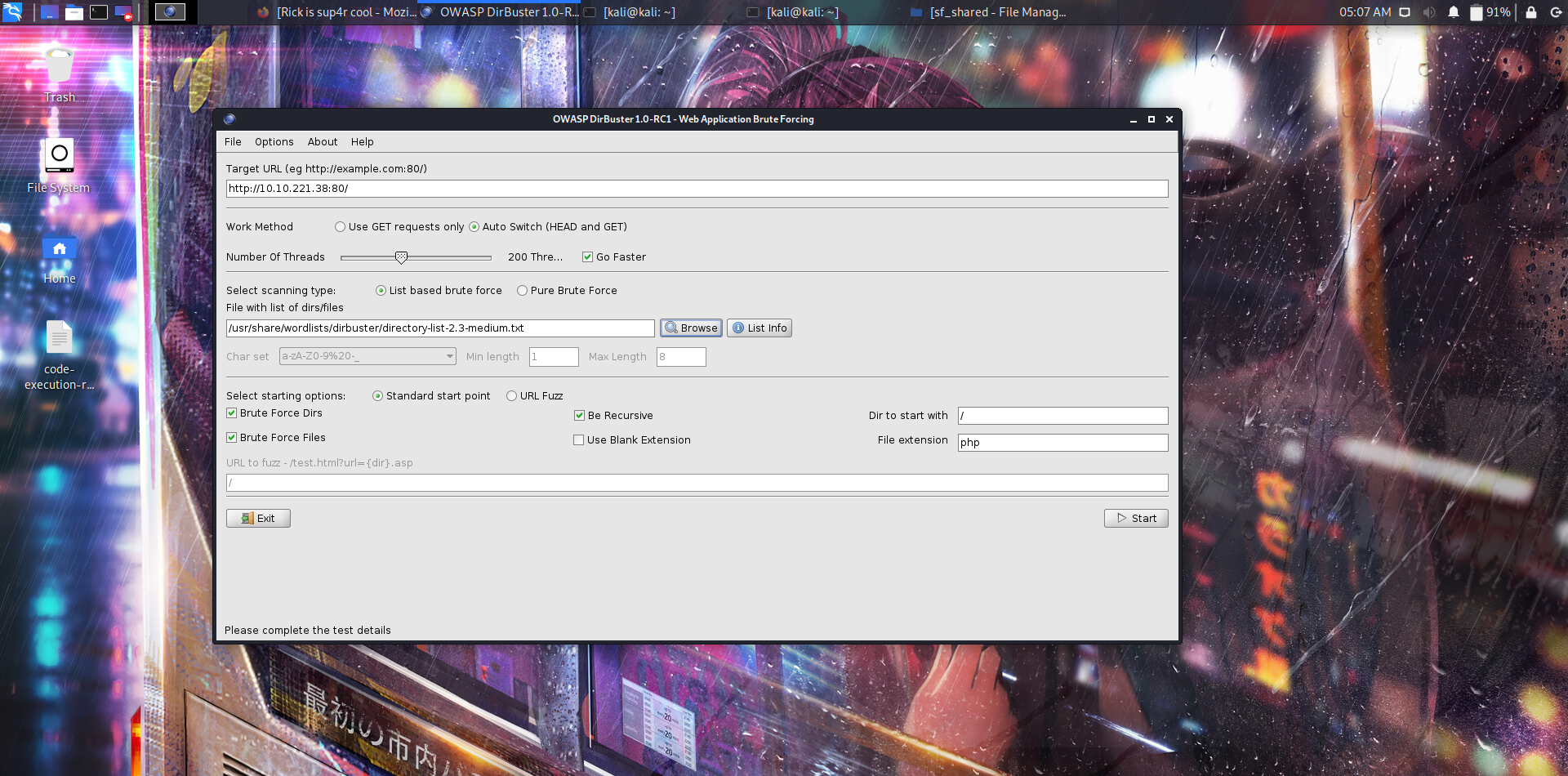Open the Options menu in DirBuster
The image size is (1568, 776).
click(274, 142)
